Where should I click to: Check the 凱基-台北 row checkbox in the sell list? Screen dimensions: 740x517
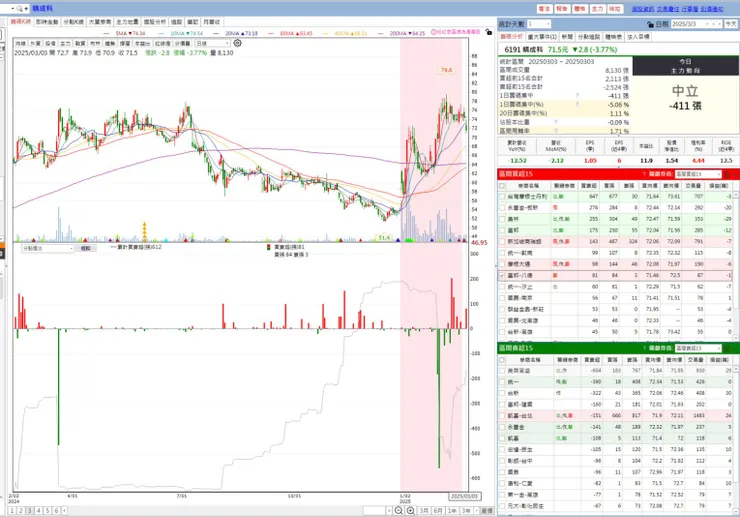502,416
